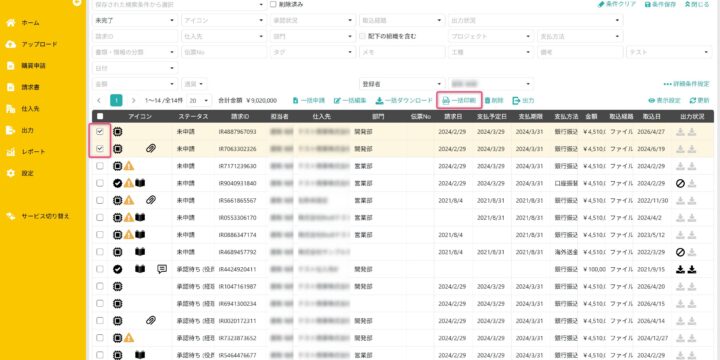Click first download icon in row IR4424920411

pos(681,269)
